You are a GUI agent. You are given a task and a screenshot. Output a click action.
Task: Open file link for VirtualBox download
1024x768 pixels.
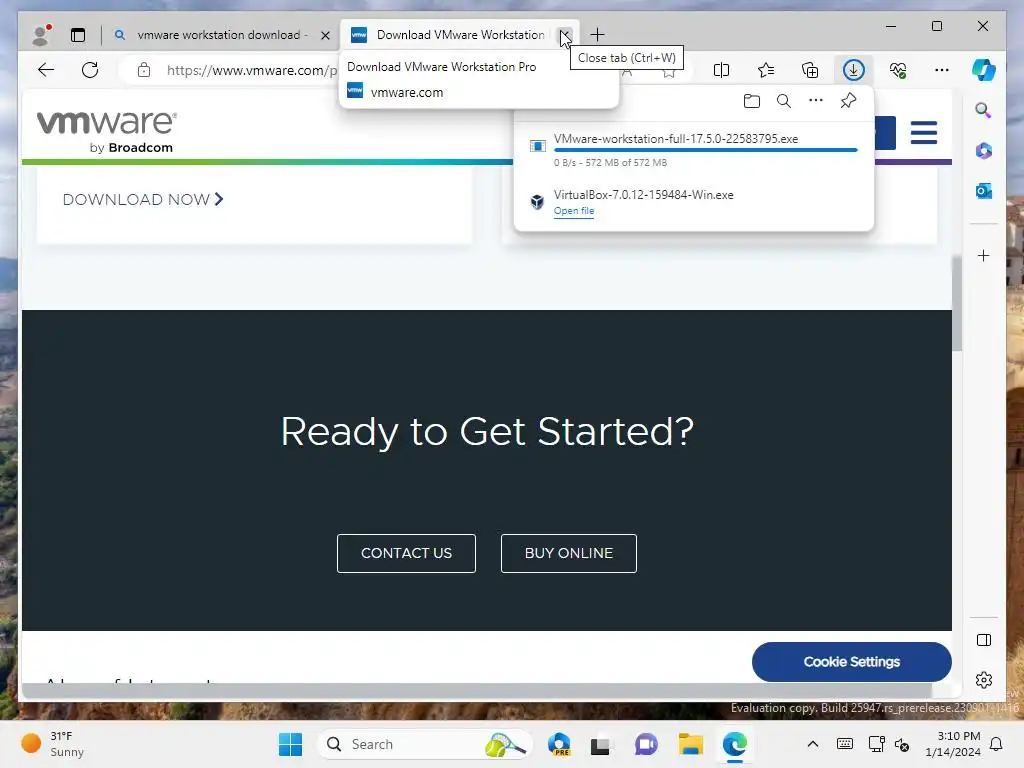(573, 211)
